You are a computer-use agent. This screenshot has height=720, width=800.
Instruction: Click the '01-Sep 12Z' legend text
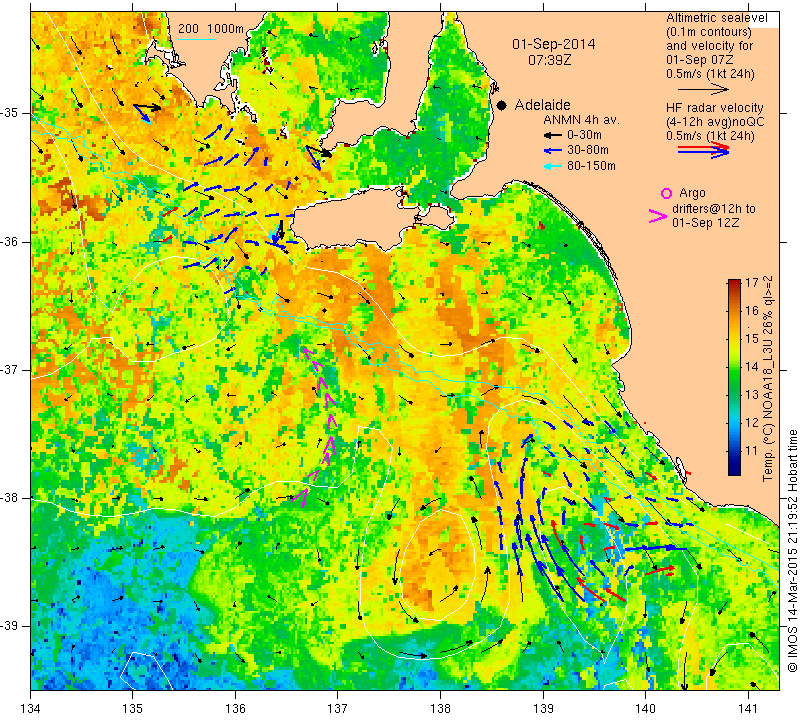706,223
